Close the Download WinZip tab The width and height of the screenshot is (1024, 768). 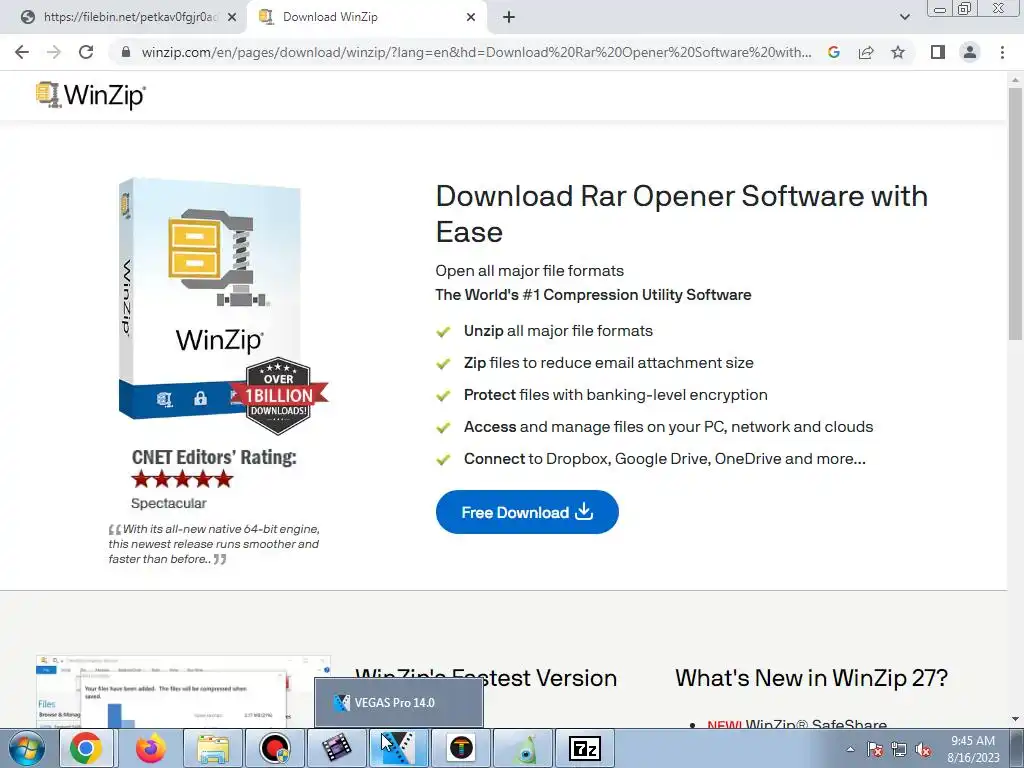pos(471,17)
